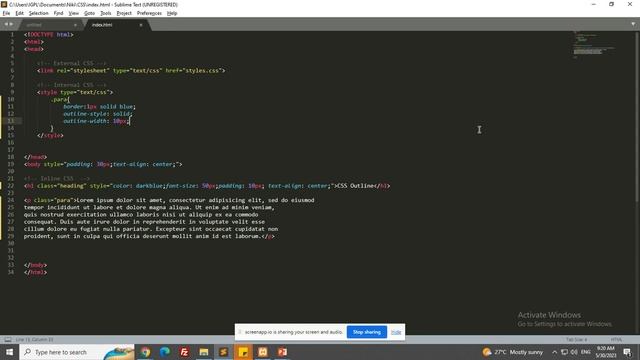
Task: Click line number 13 in gutter
Action: (x=11, y=121)
